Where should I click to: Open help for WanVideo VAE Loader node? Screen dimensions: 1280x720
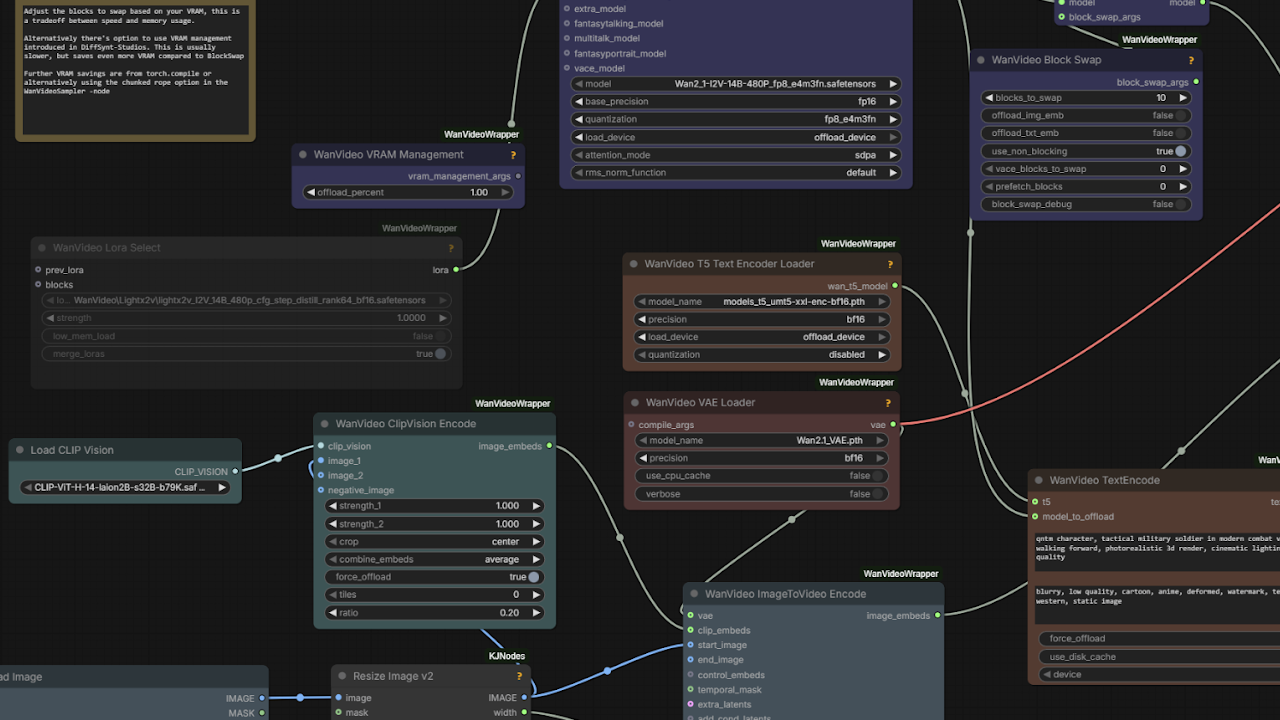pos(888,403)
